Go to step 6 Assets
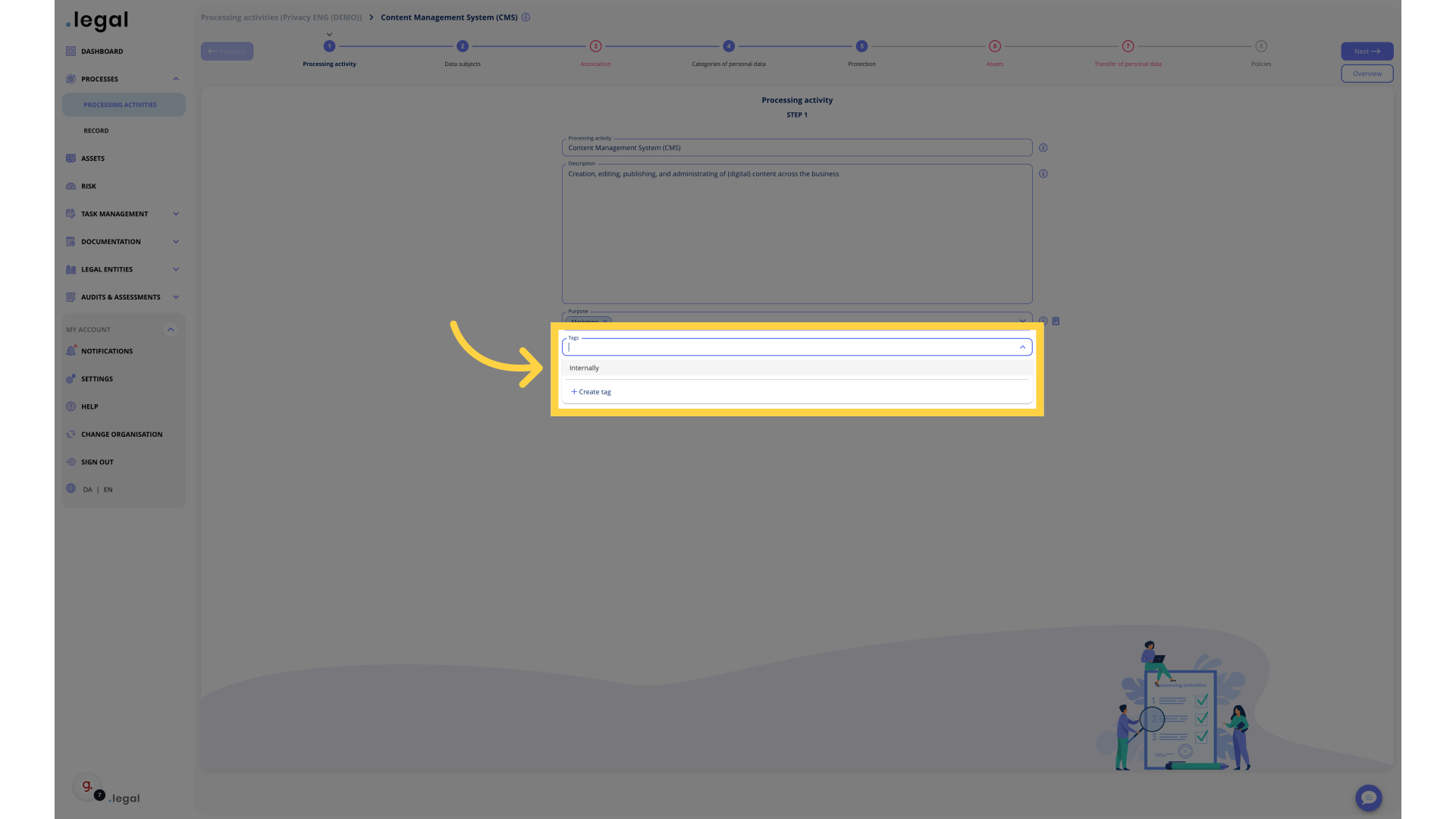The height and width of the screenshot is (819, 1456). (995, 46)
